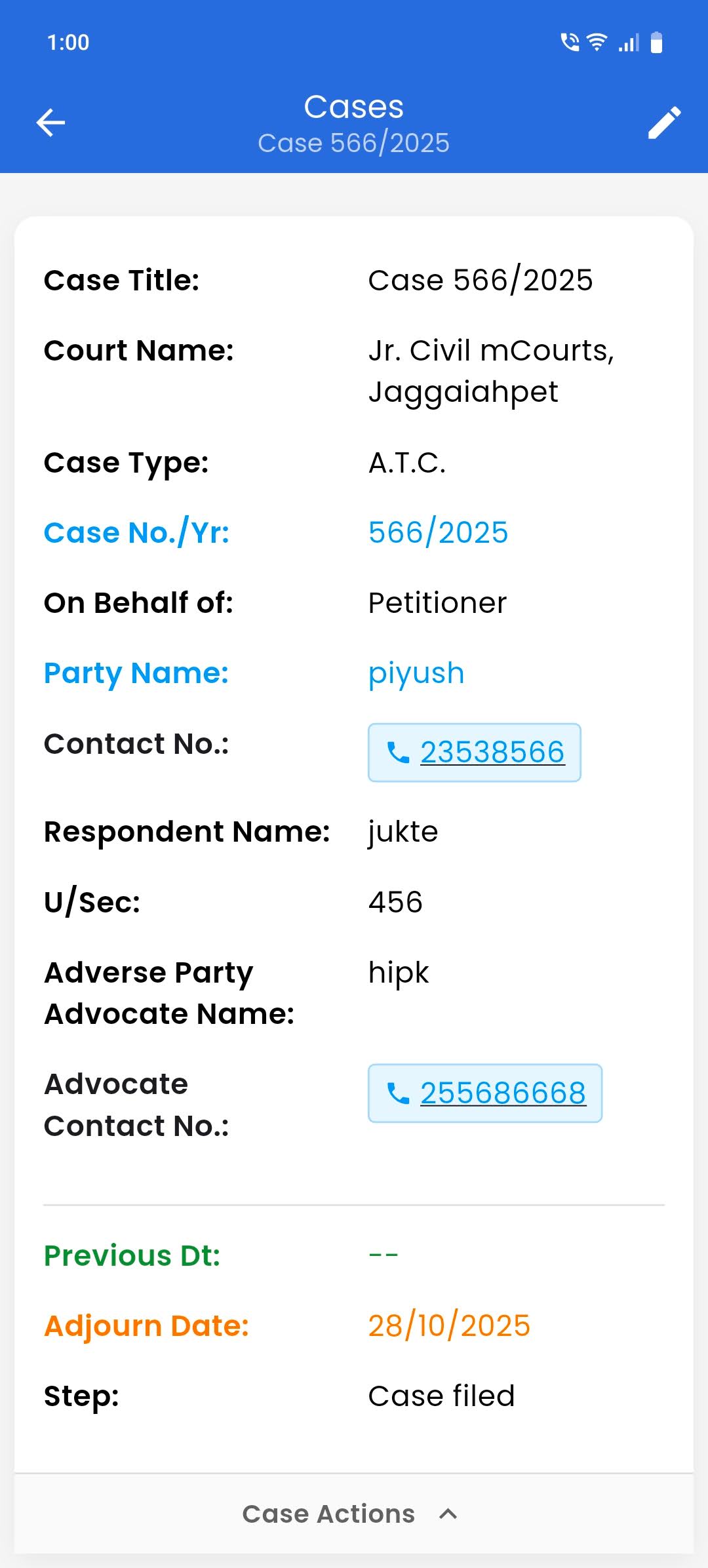Tap the Cases header title

(x=354, y=106)
